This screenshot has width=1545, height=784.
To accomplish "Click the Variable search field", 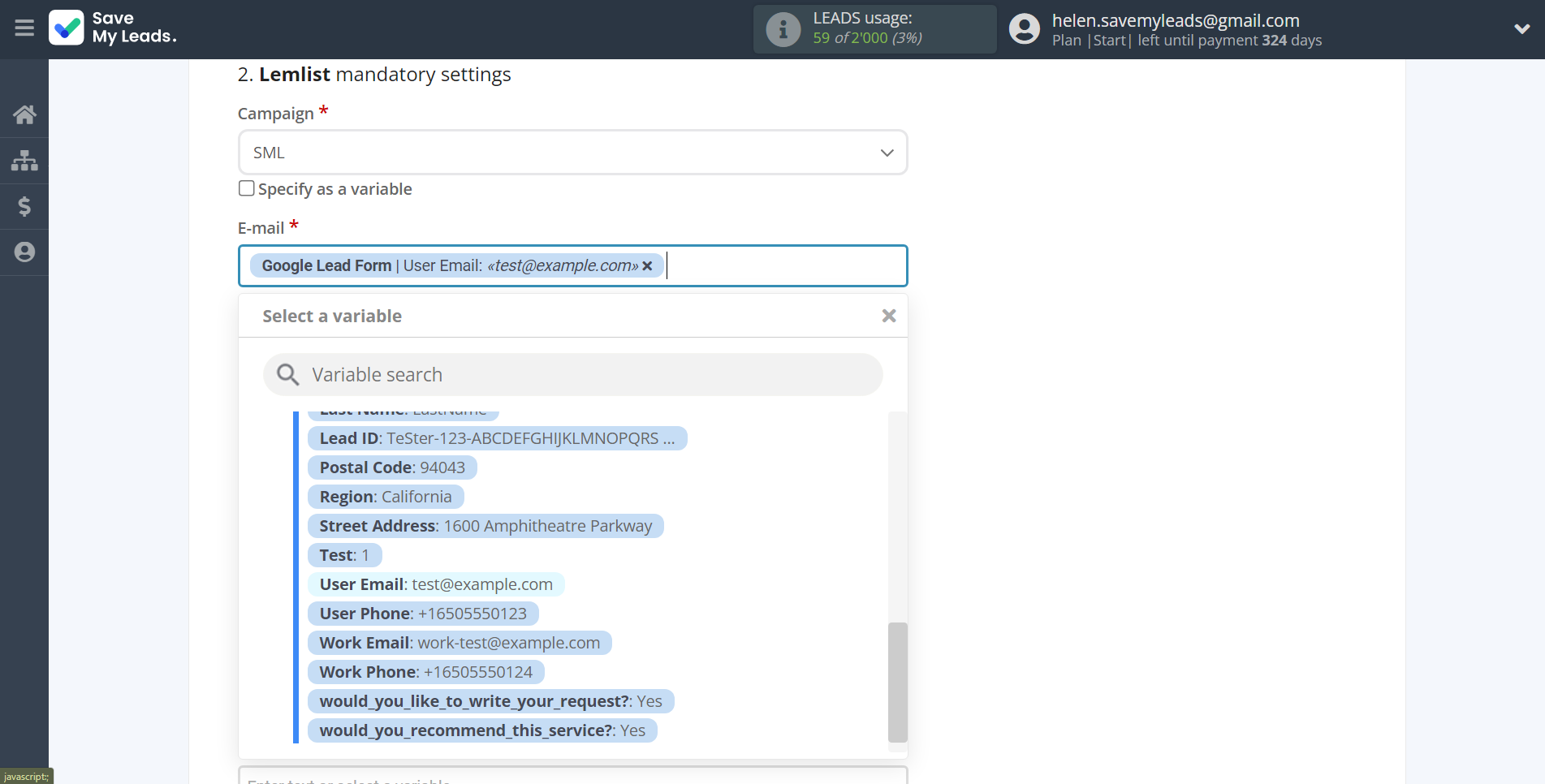I will pyautogui.click(x=572, y=375).
